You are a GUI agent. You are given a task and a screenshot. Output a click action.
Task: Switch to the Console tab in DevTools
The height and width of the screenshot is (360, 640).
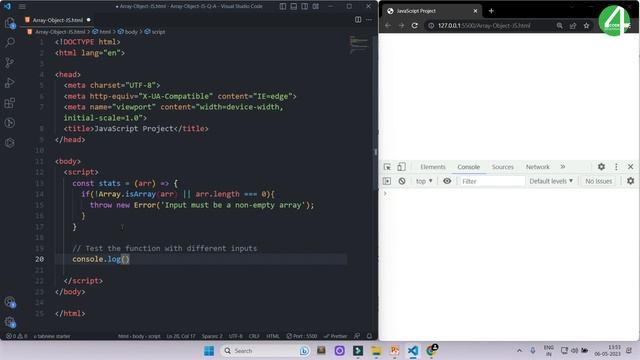[468, 167]
